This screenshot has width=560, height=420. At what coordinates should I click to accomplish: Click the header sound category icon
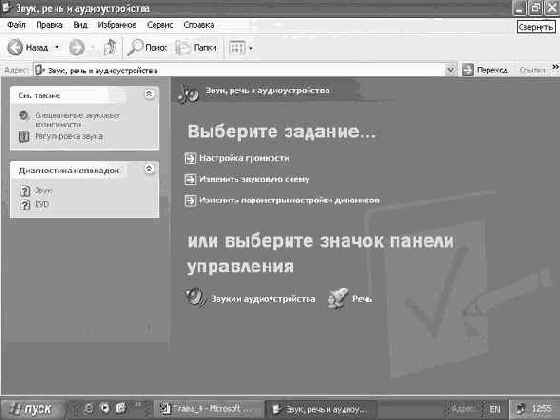click(x=188, y=94)
